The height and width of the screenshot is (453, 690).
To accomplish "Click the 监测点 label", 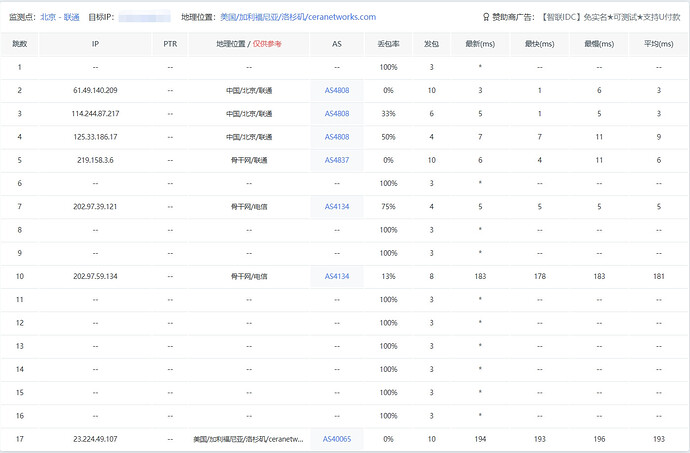I will pyautogui.click(x=22, y=17).
